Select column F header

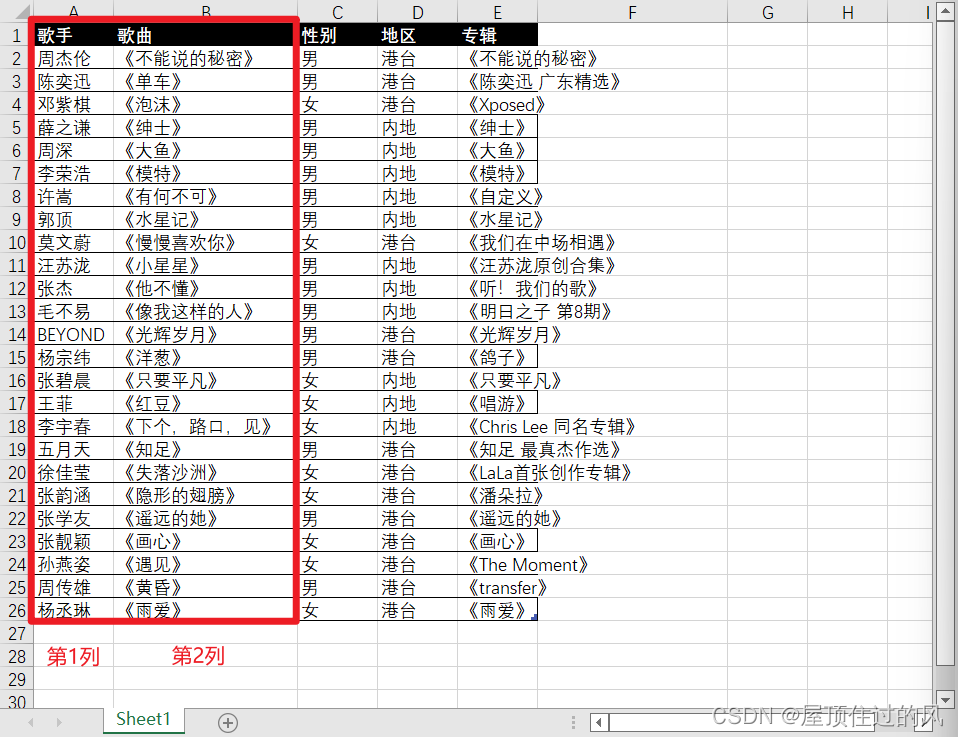click(x=631, y=12)
